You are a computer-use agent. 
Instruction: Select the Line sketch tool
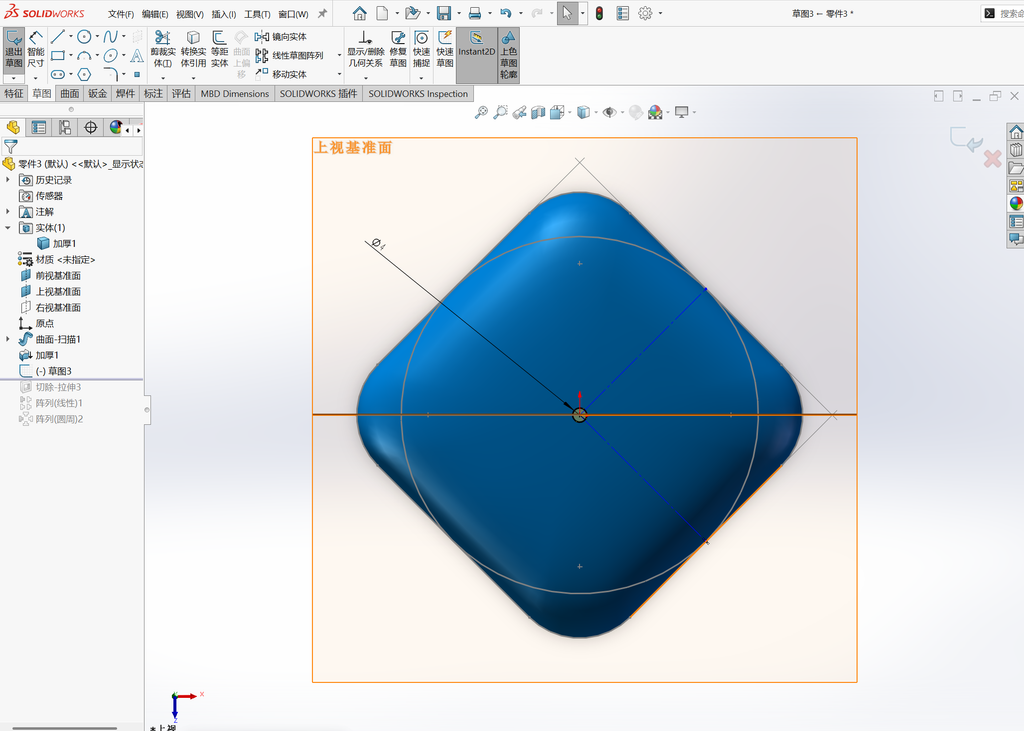pyautogui.click(x=57, y=37)
